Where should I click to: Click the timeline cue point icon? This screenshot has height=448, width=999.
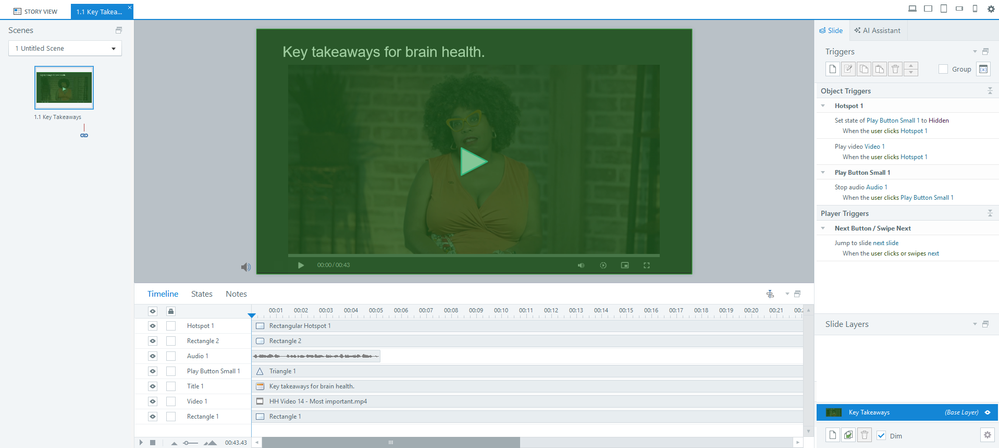coord(770,294)
